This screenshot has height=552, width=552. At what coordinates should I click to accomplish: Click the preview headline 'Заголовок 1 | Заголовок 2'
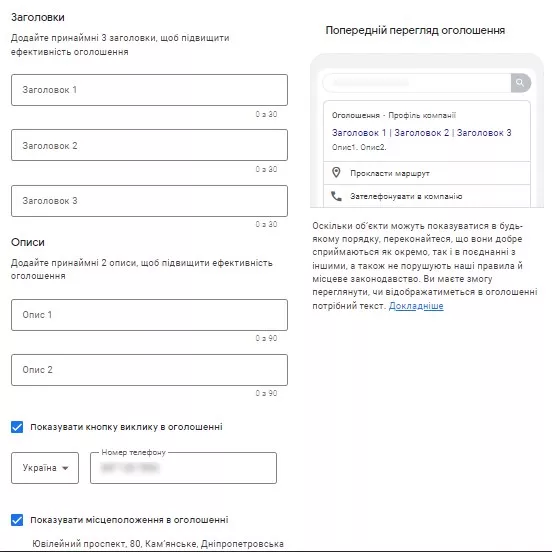pyautogui.click(x=390, y=133)
